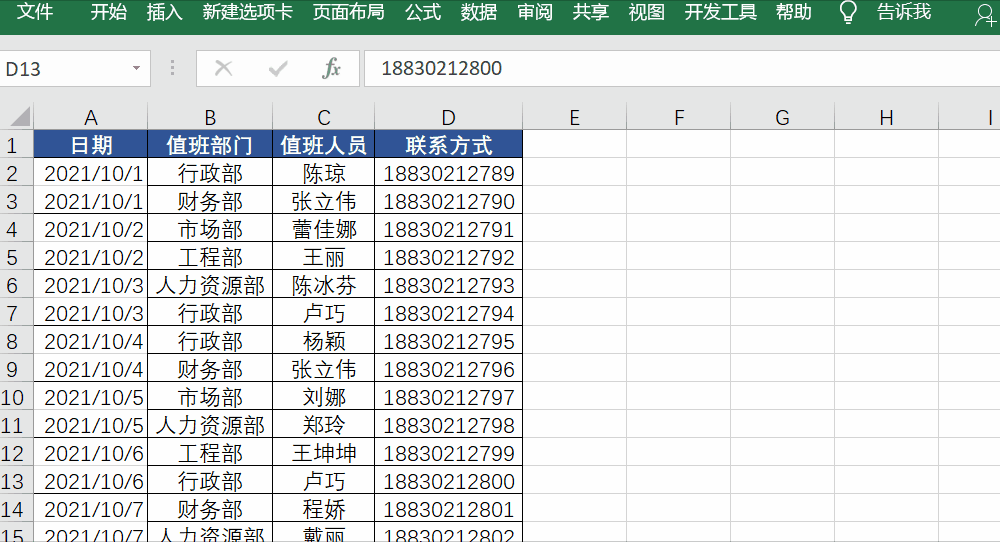1000x542 pixels.
Task: Select column E header
Action: tap(575, 117)
